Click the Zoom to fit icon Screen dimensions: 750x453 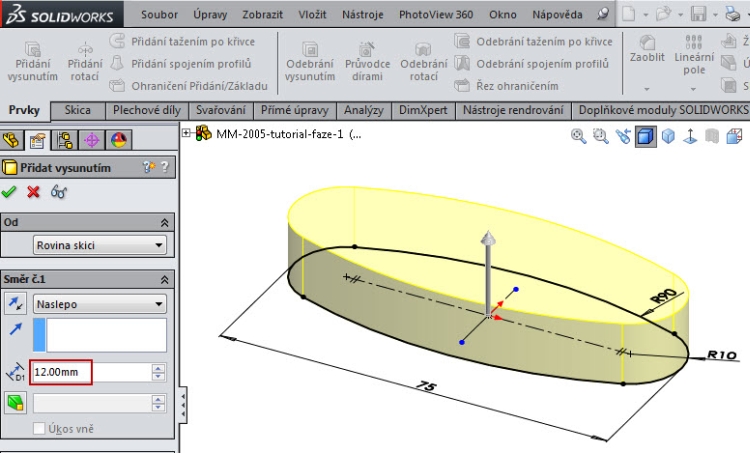click(x=578, y=136)
